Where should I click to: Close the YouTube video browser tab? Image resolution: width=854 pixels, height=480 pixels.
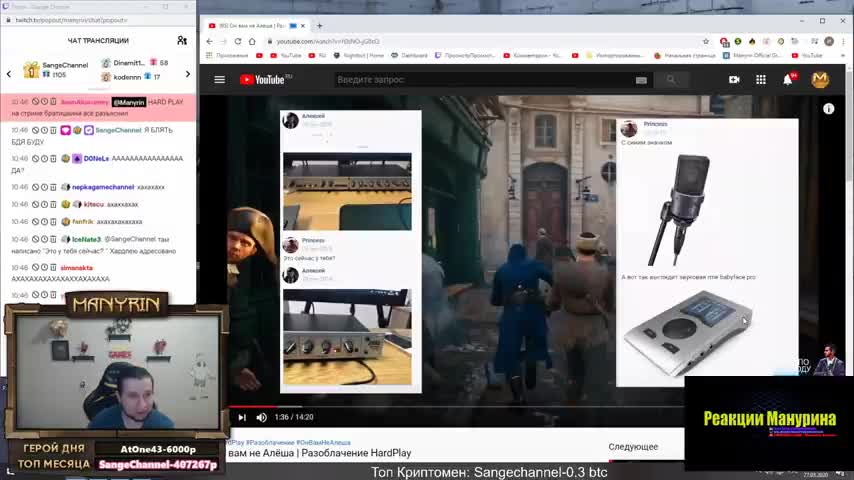(x=303, y=26)
